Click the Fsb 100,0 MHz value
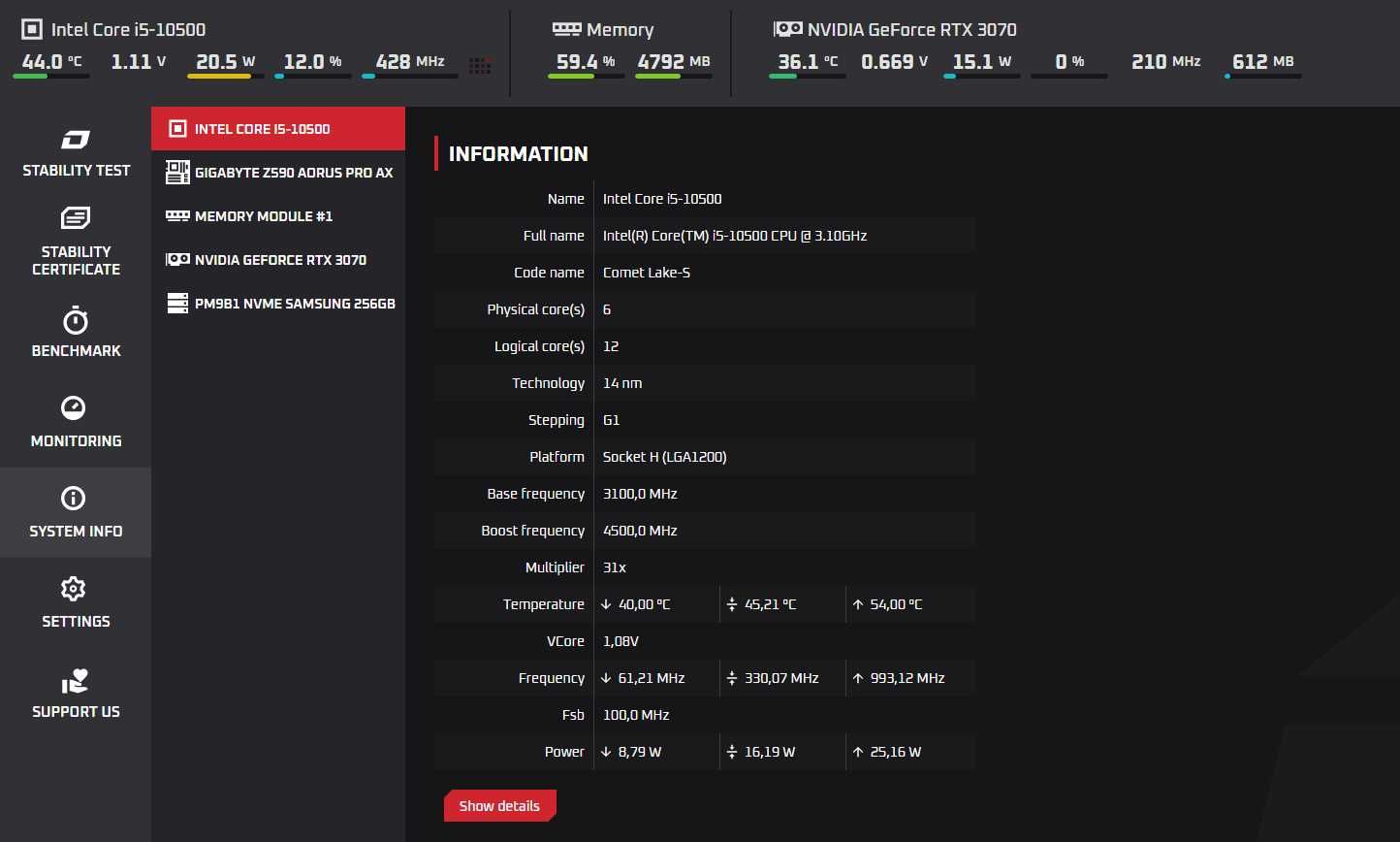This screenshot has width=1400, height=842. pos(636,715)
